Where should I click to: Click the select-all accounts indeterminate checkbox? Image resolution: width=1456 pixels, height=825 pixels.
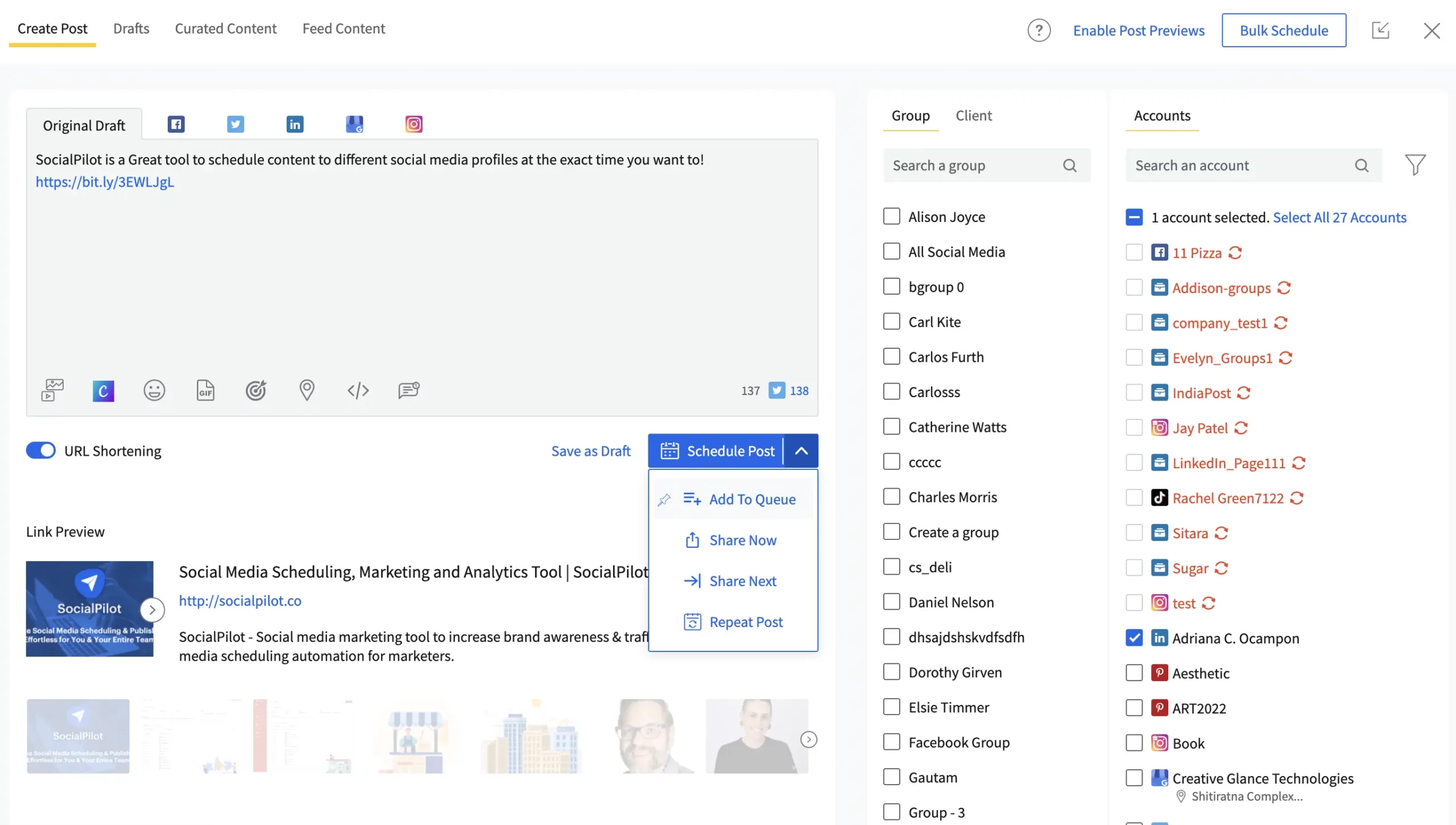[1134, 217]
